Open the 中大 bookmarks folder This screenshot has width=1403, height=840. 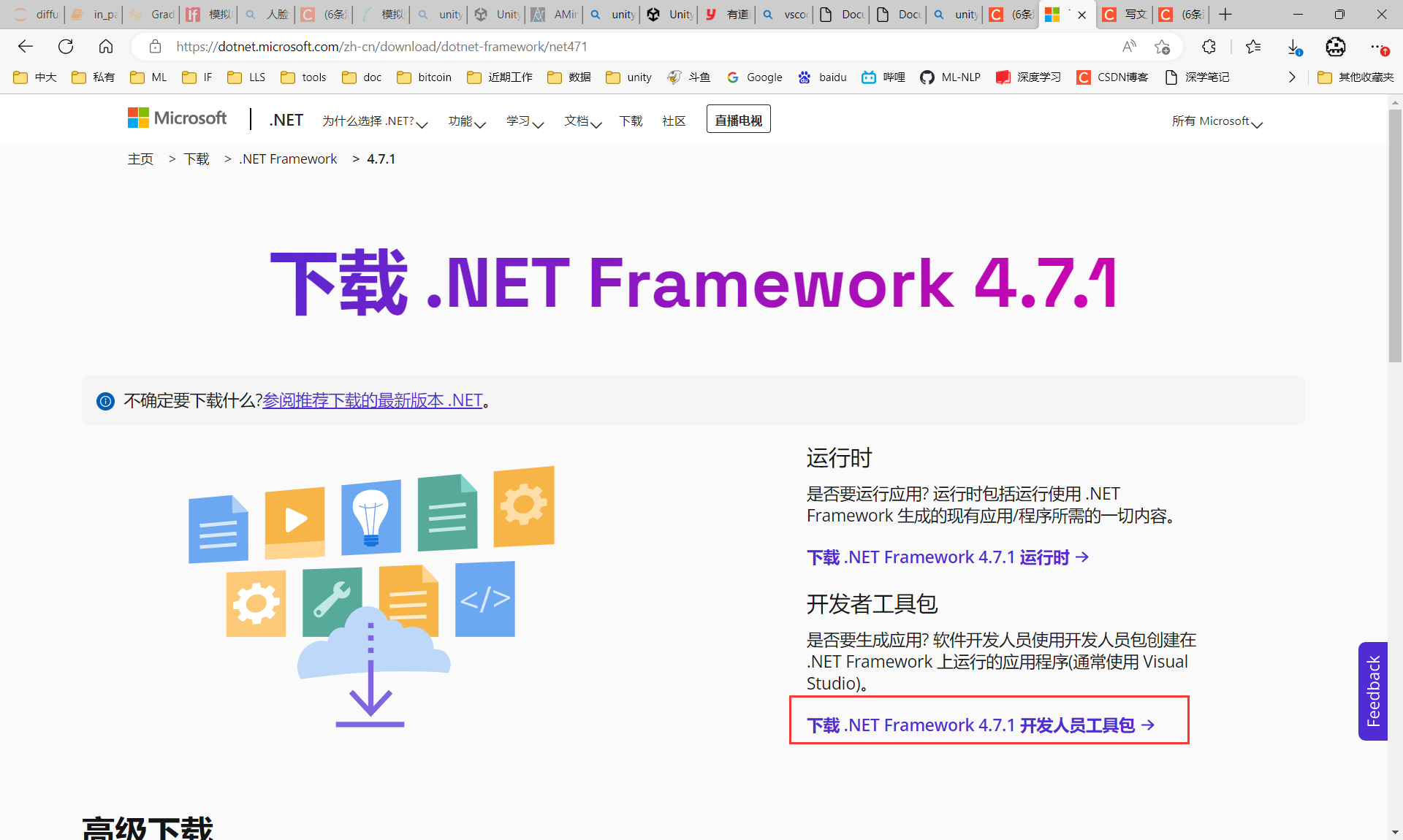tap(35, 77)
